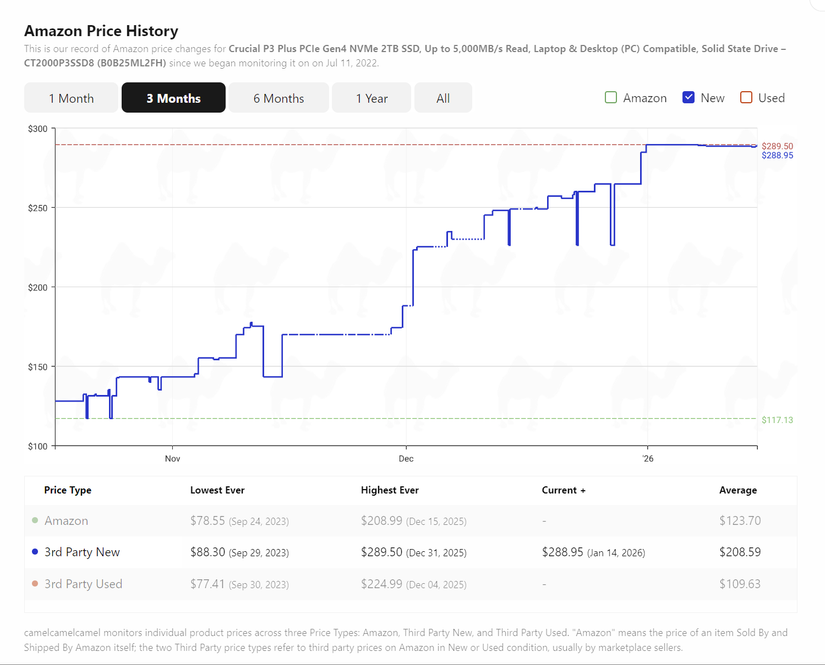Switch to the 3 Months tab

(173, 98)
